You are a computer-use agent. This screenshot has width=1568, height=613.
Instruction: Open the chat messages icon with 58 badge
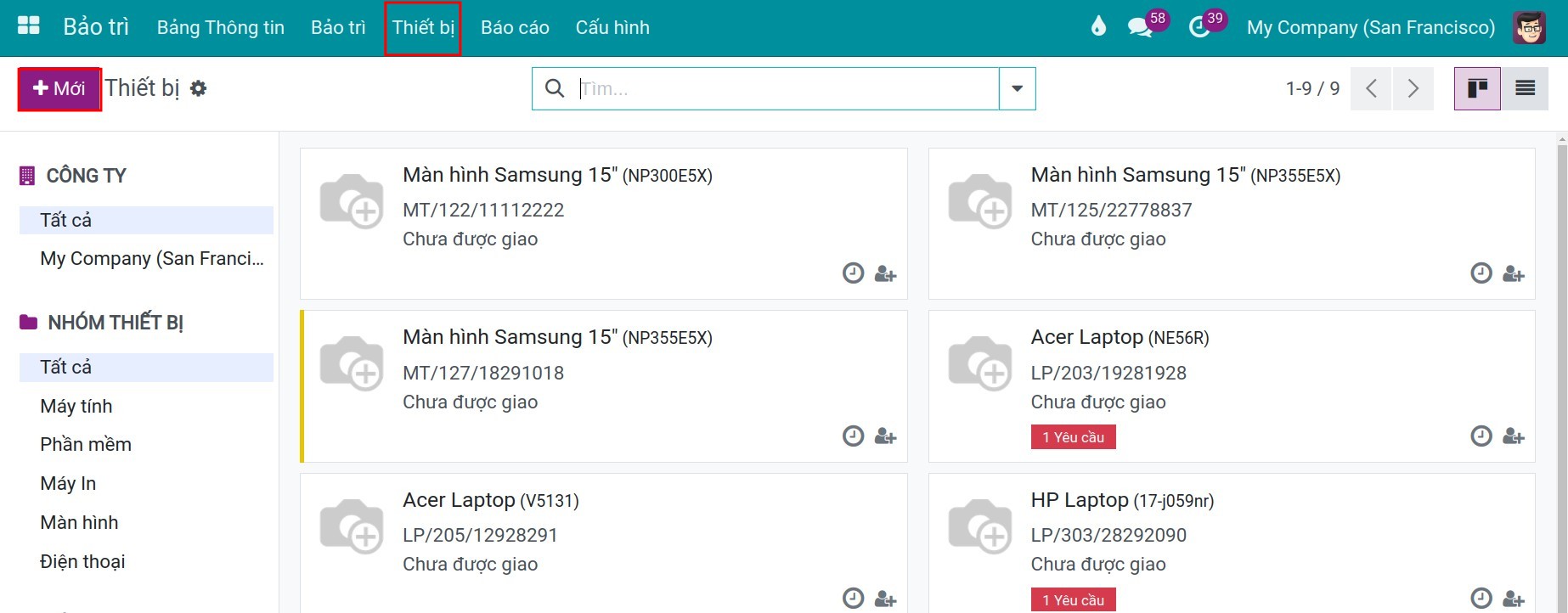(1140, 27)
